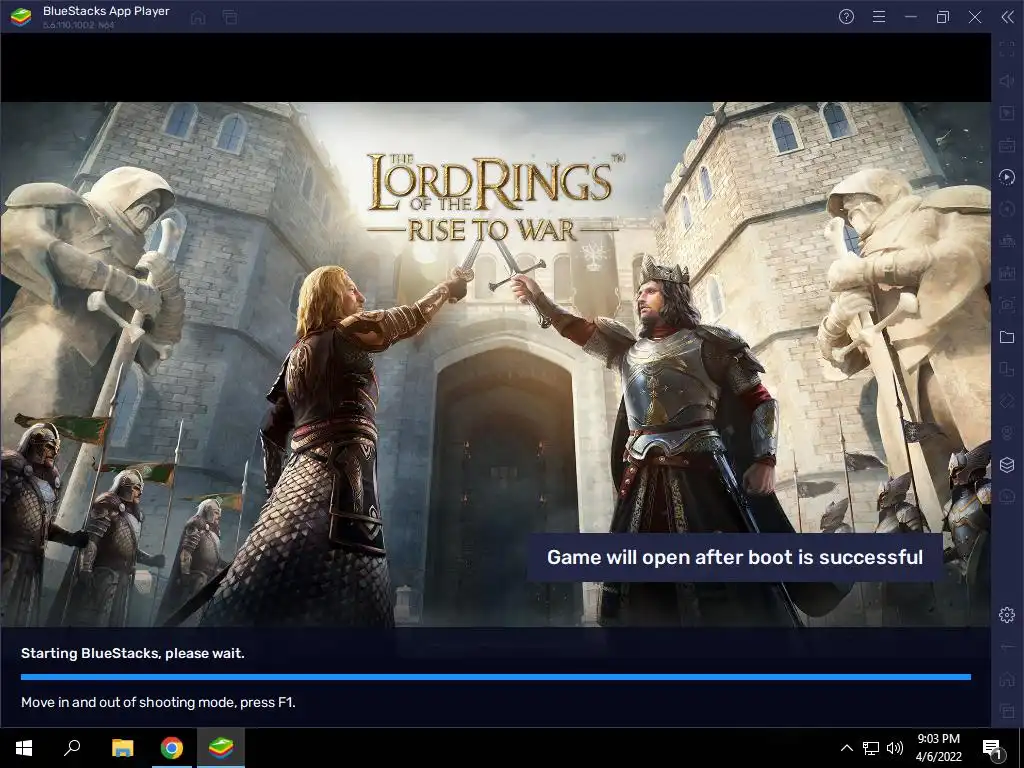Click the dimmed circular sync icon below macro icon
This screenshot has height=768, width=1024.
pyautogui.click(x=1007, y=209)
